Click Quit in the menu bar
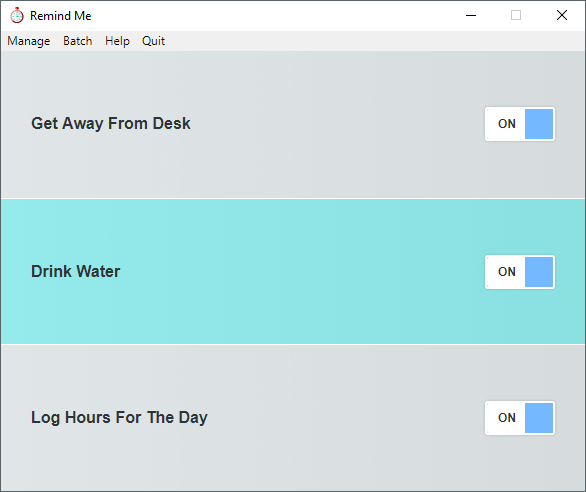 [x=153, y=41]
